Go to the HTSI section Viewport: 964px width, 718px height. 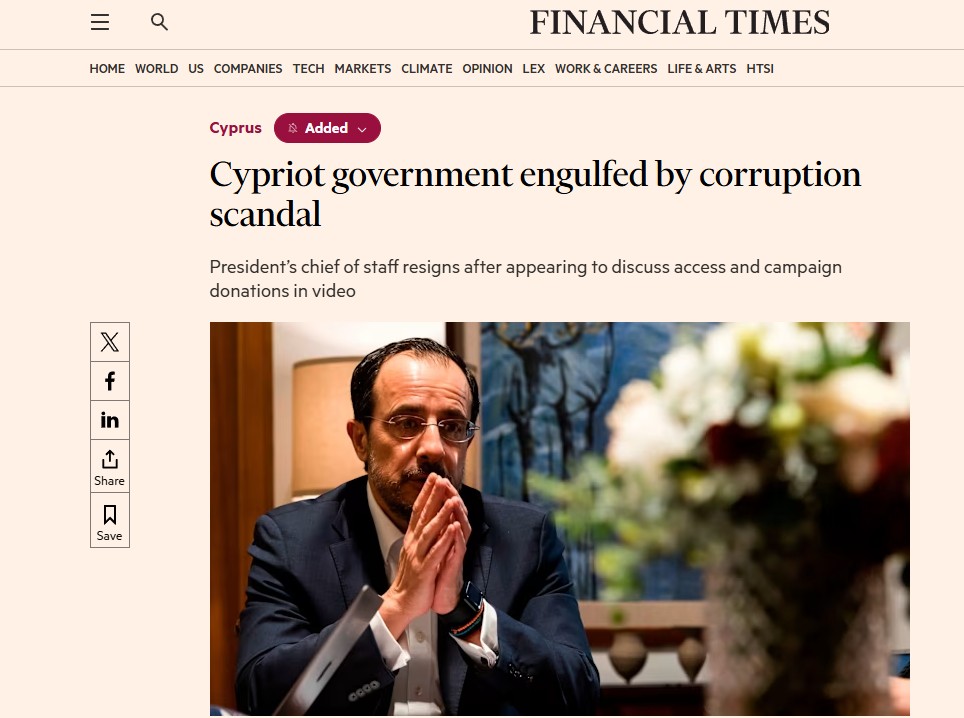[759, 68]
